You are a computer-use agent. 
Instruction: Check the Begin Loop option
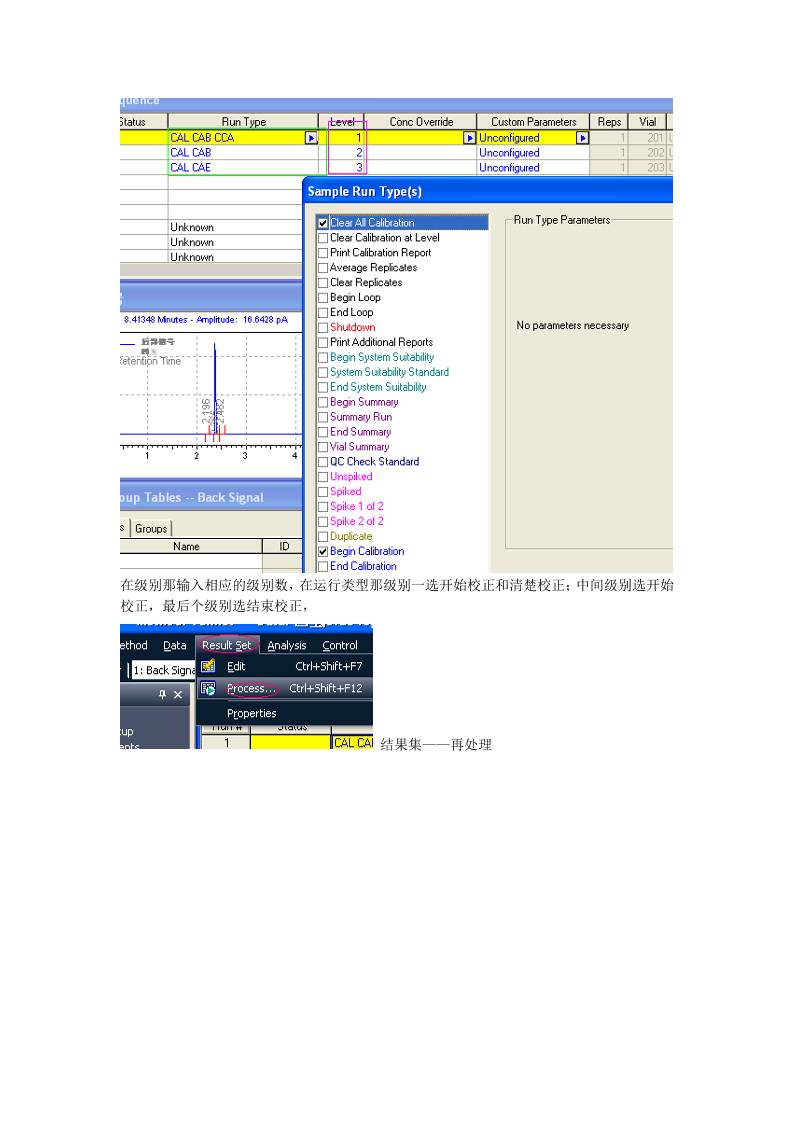pyautogui.click(x=323, y=298)
